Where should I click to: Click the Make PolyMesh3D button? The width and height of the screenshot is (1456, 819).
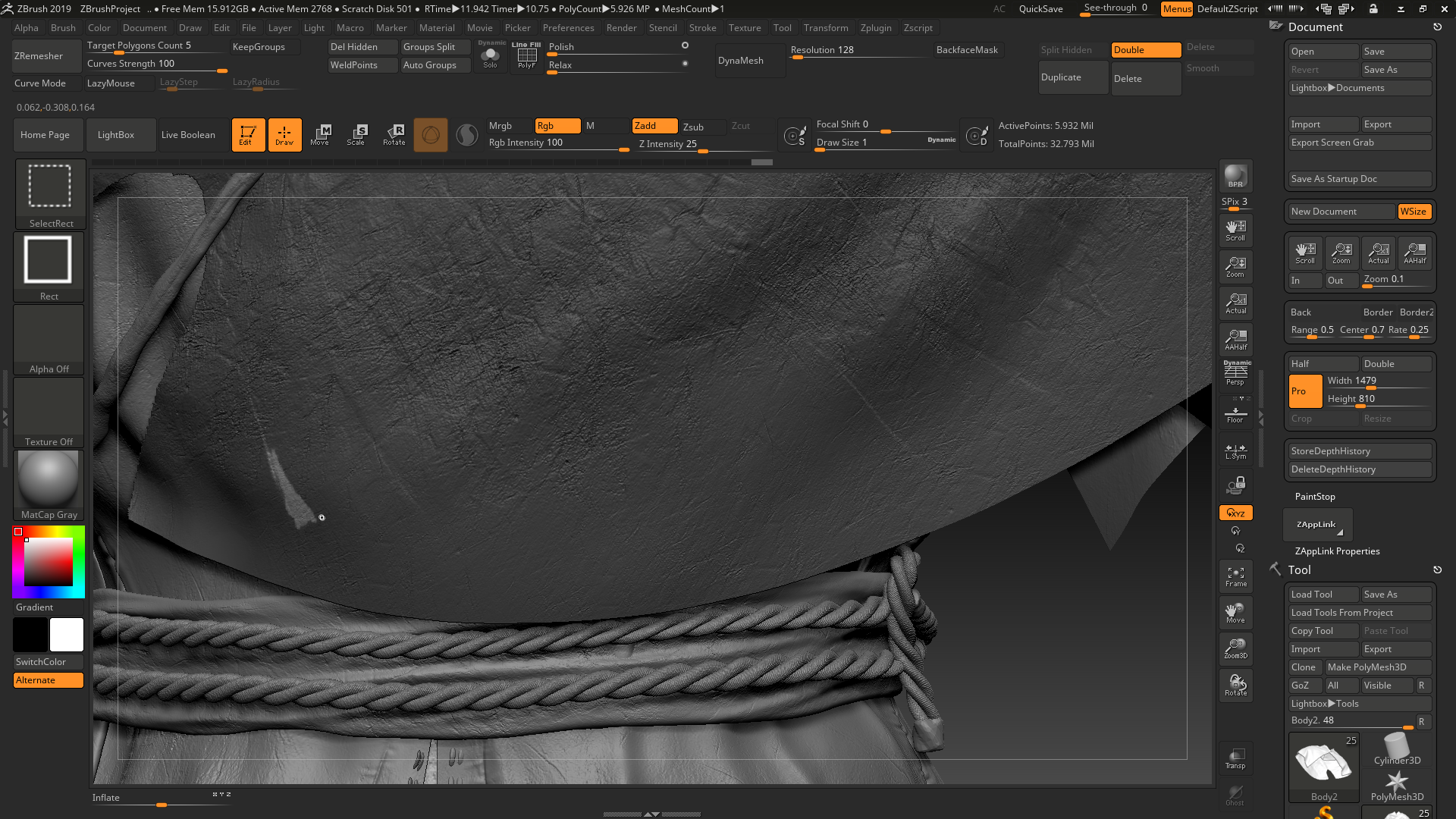pos(1378,667)
